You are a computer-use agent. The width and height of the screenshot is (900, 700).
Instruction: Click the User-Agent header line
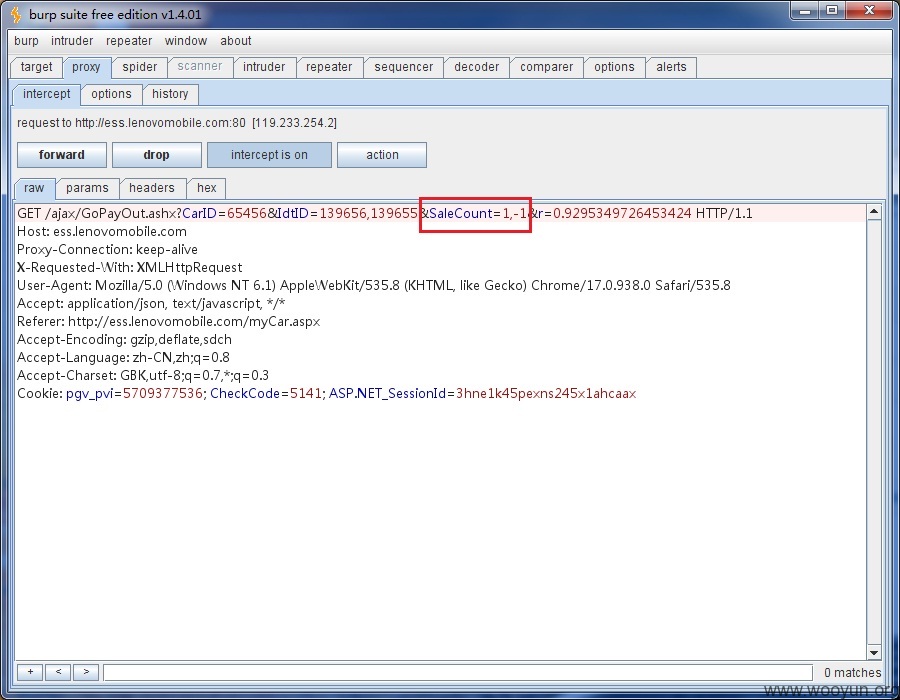(374, 286)
